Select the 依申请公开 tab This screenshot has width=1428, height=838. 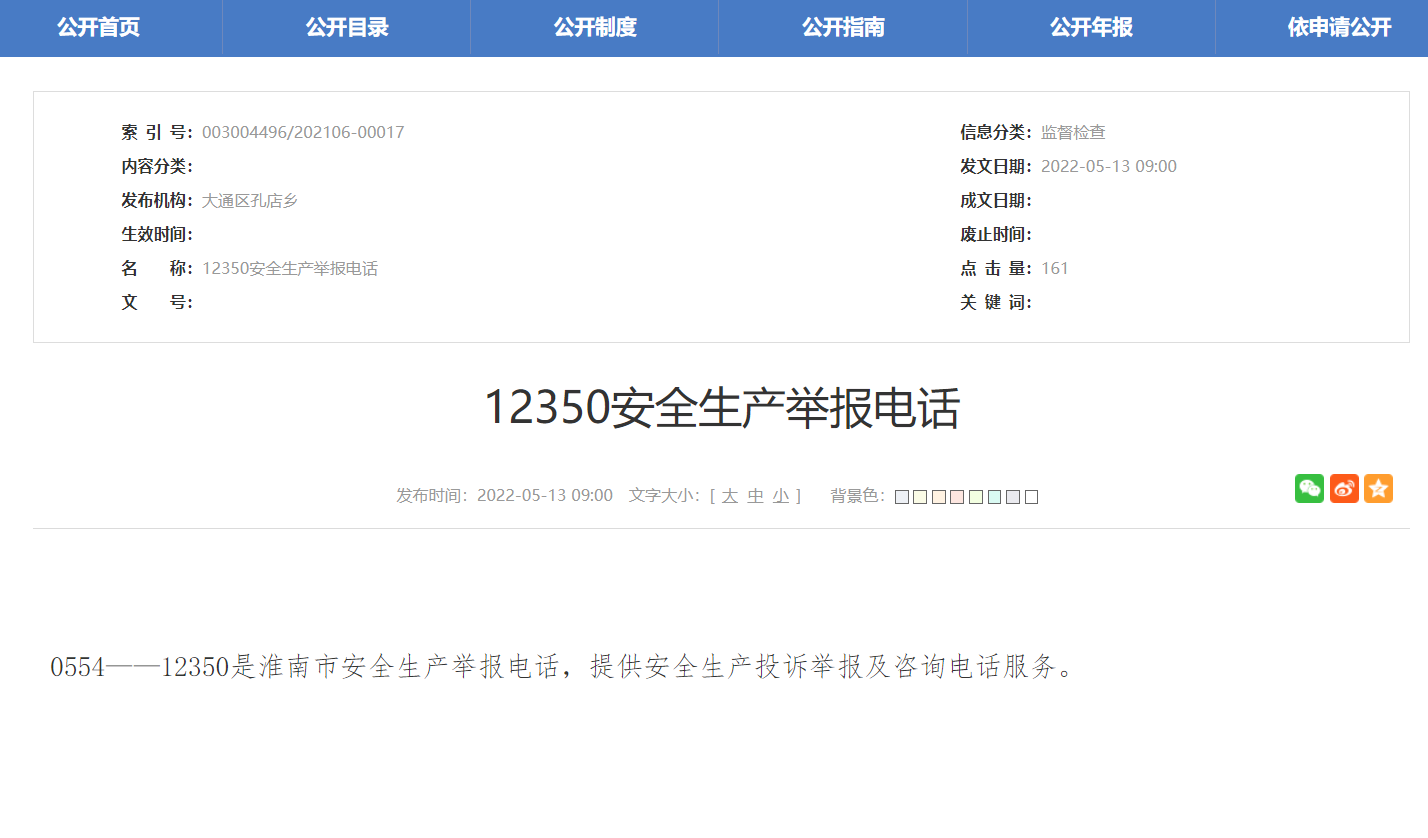[1338, 27]
